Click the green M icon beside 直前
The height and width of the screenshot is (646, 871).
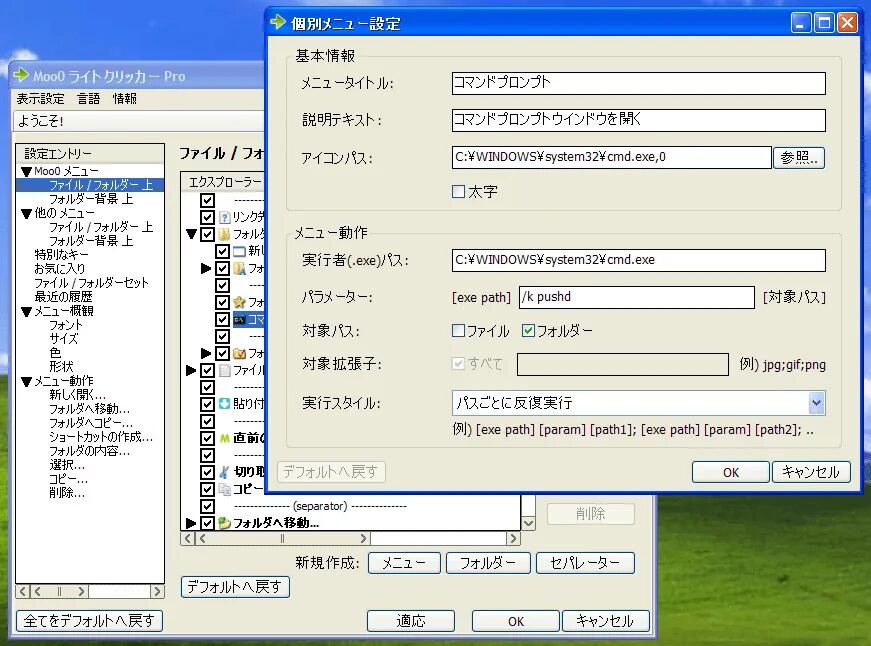click(x=224, y=438)
